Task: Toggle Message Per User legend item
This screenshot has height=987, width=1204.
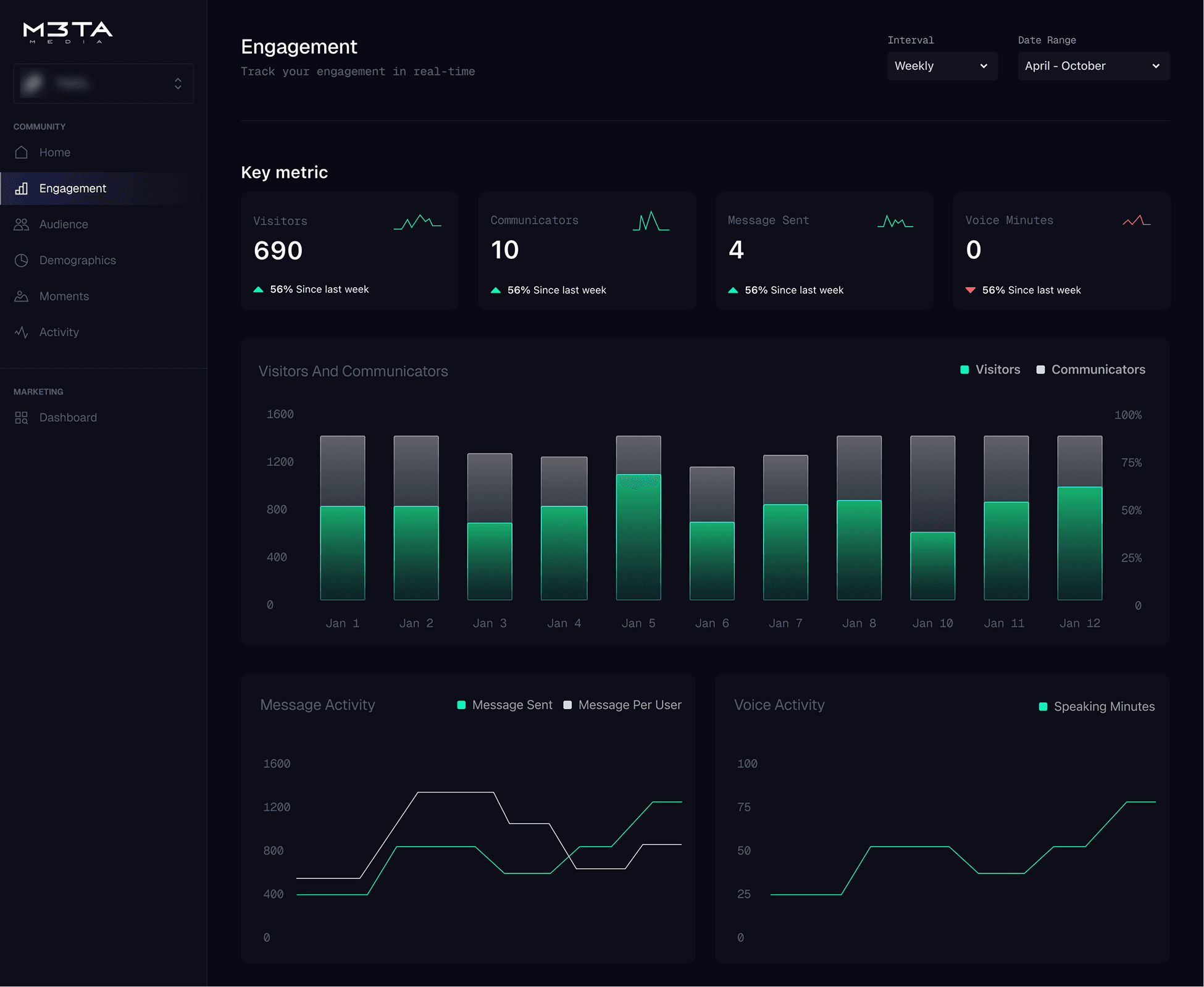Action: coord(622,705)
